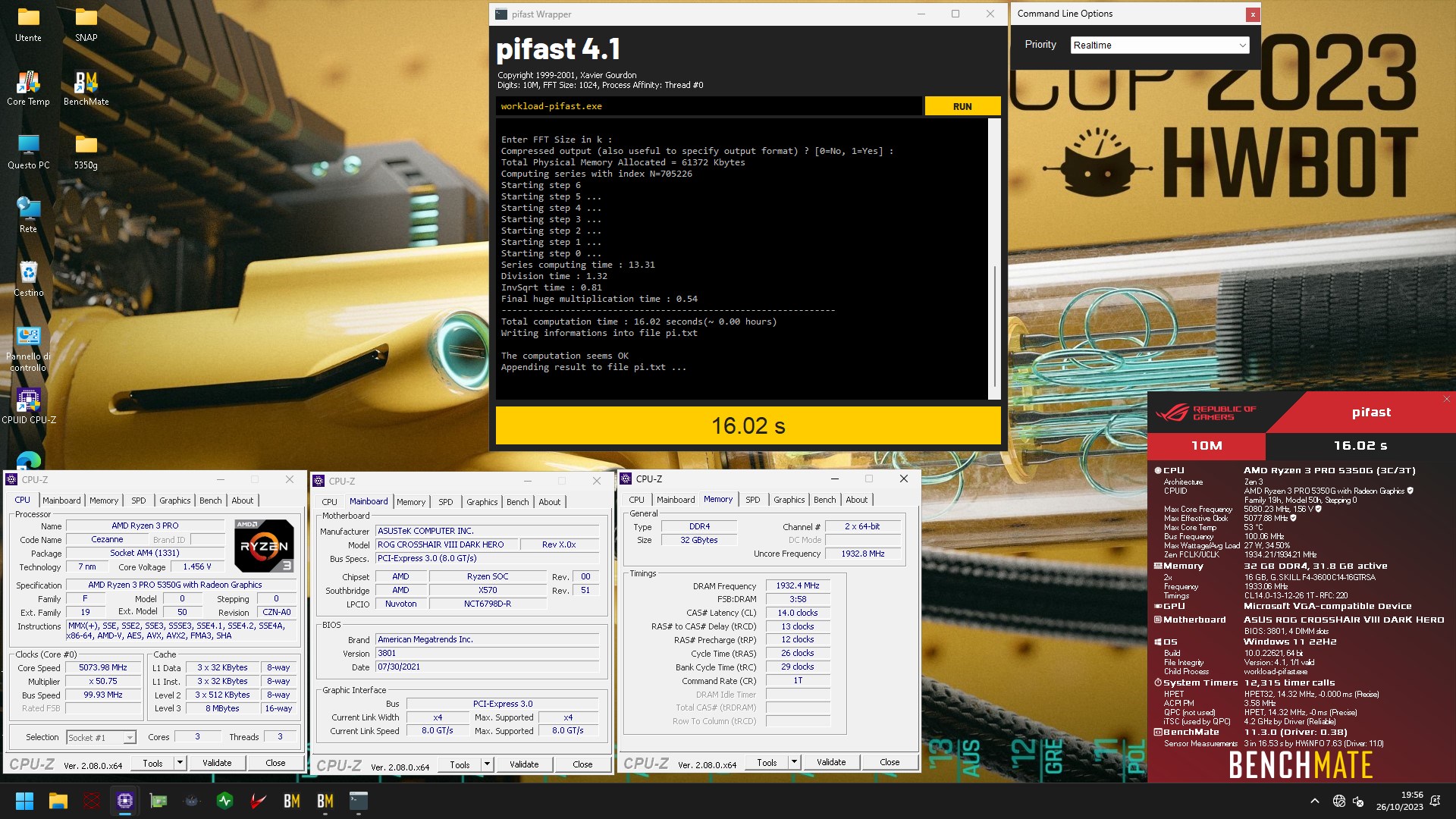The height and width of the screenshot is (819, 1456).
Task: Open the graphics card taskbar icon
Action: click(158, 801)
